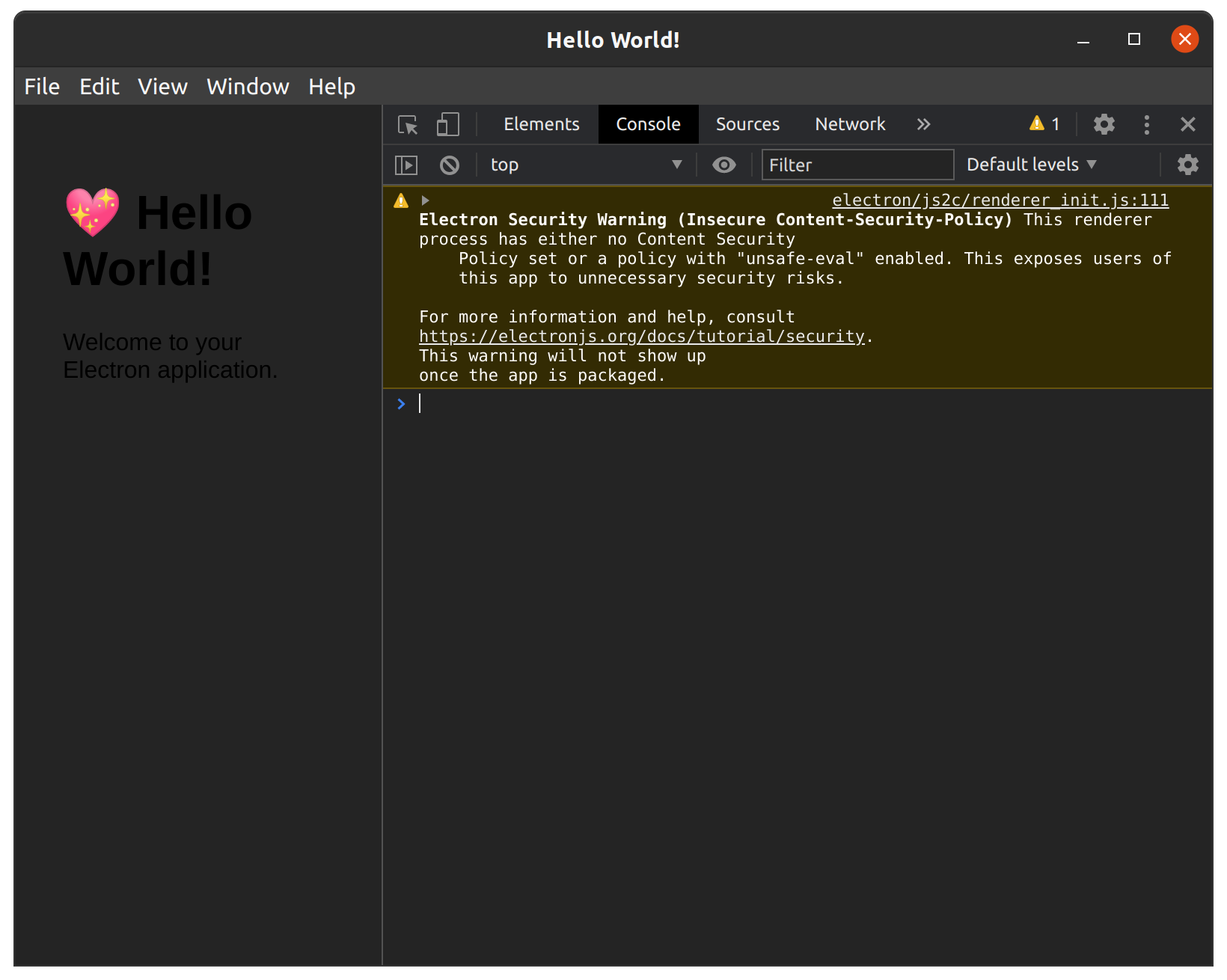Screen dimensions: 1227x980
Task: Toggle the device toolbar icon
Action: [447, 124]
